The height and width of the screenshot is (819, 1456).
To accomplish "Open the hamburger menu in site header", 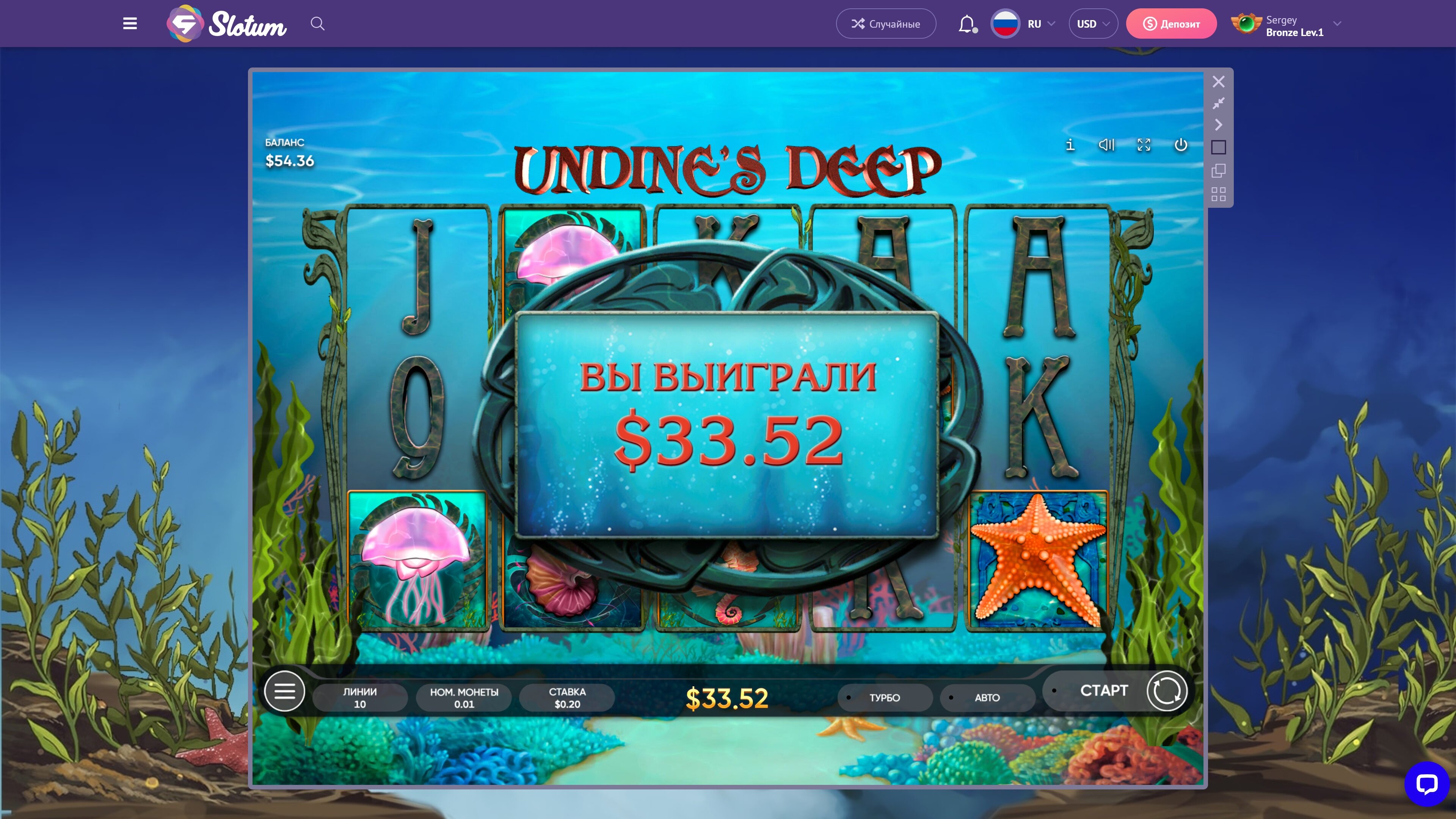I will coord(130,24).
